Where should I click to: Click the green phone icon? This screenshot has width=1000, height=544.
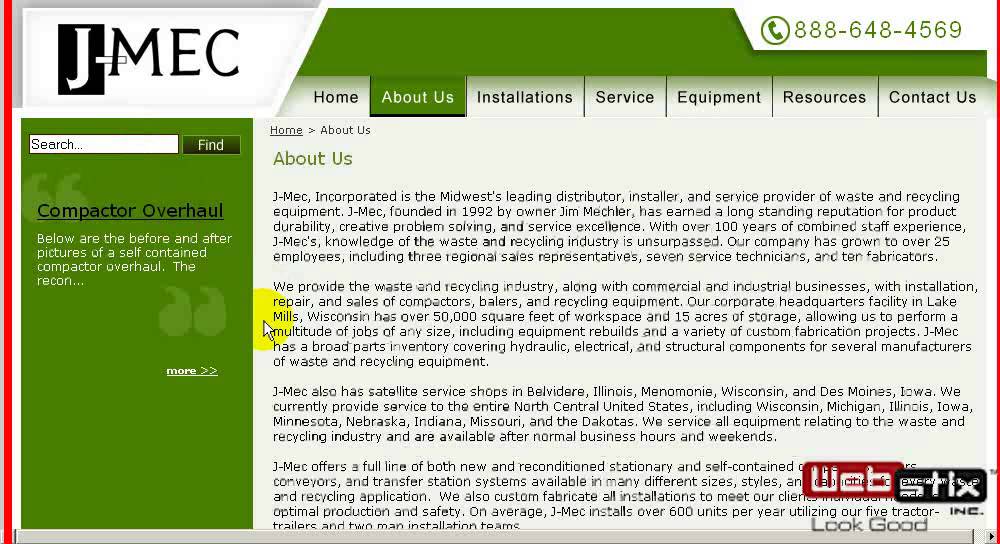point(775,30)
